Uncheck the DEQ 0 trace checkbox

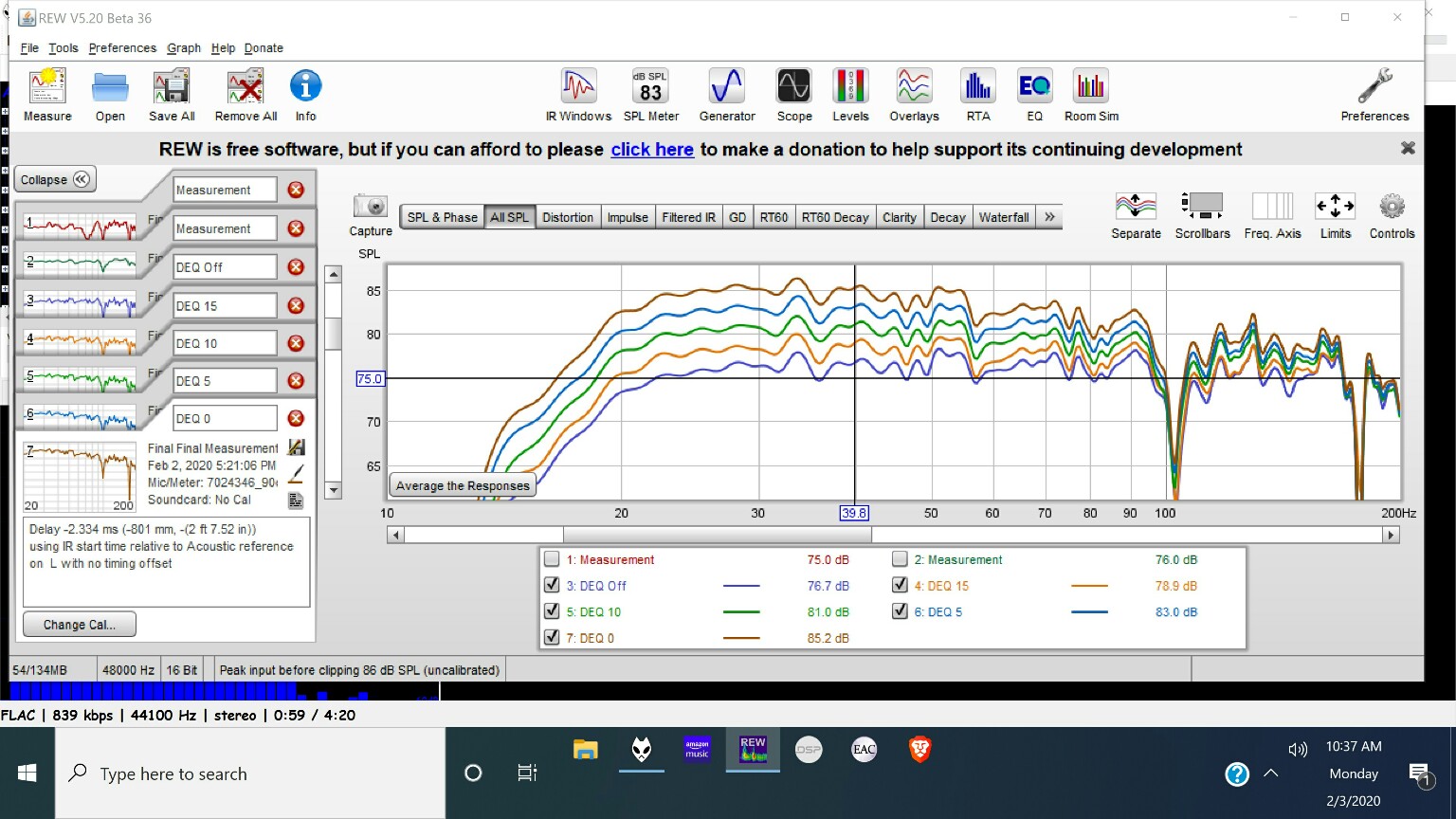[x=552, y=638]
